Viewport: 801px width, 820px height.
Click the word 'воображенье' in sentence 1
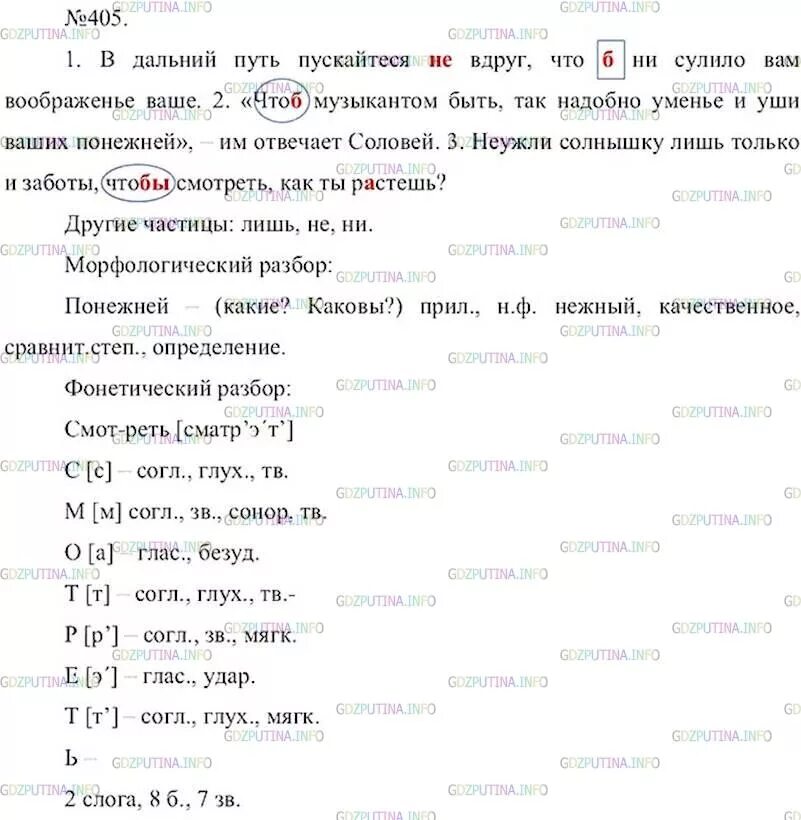point(70,101)
